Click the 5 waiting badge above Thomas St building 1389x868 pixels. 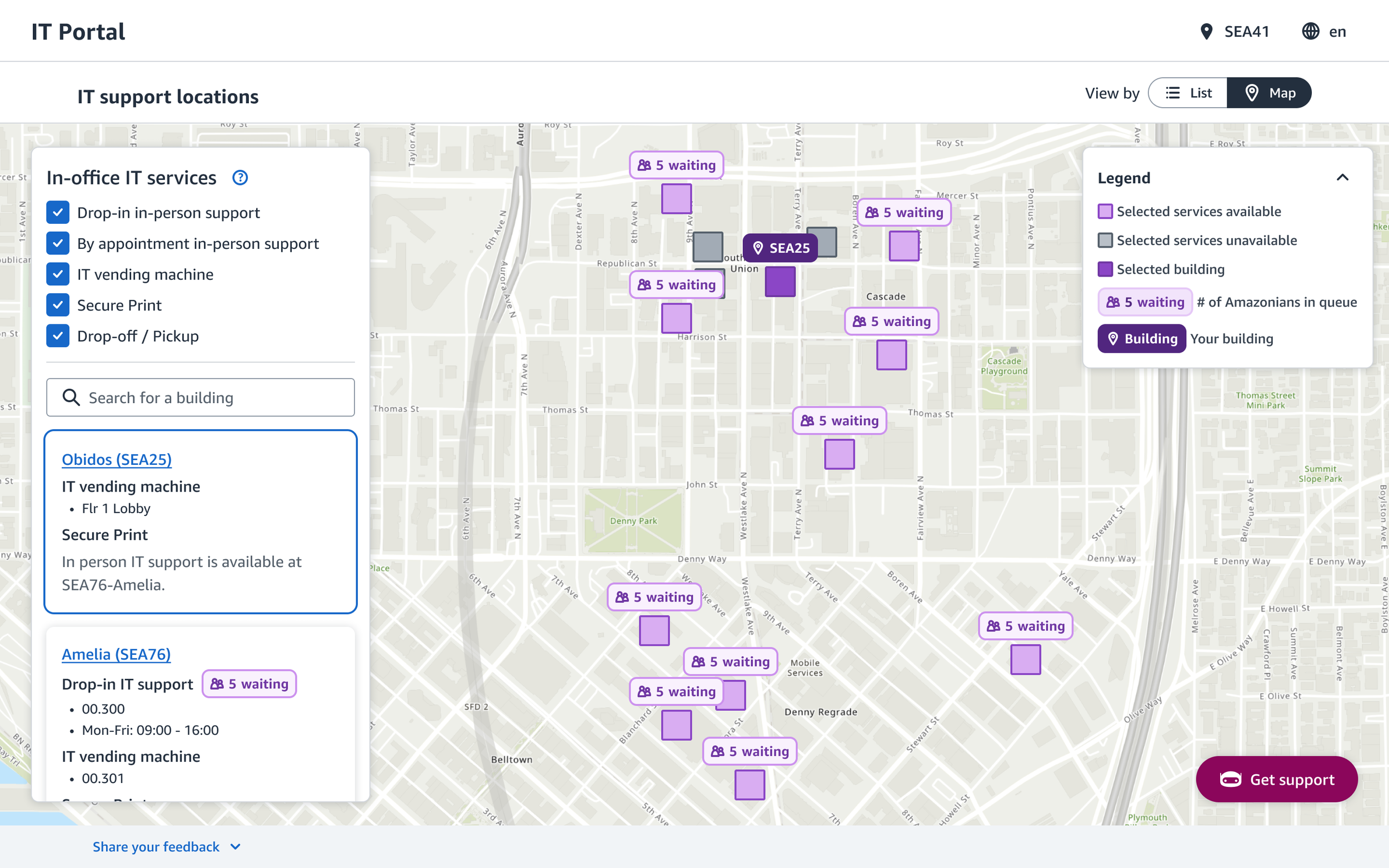[x=840, y=421]
